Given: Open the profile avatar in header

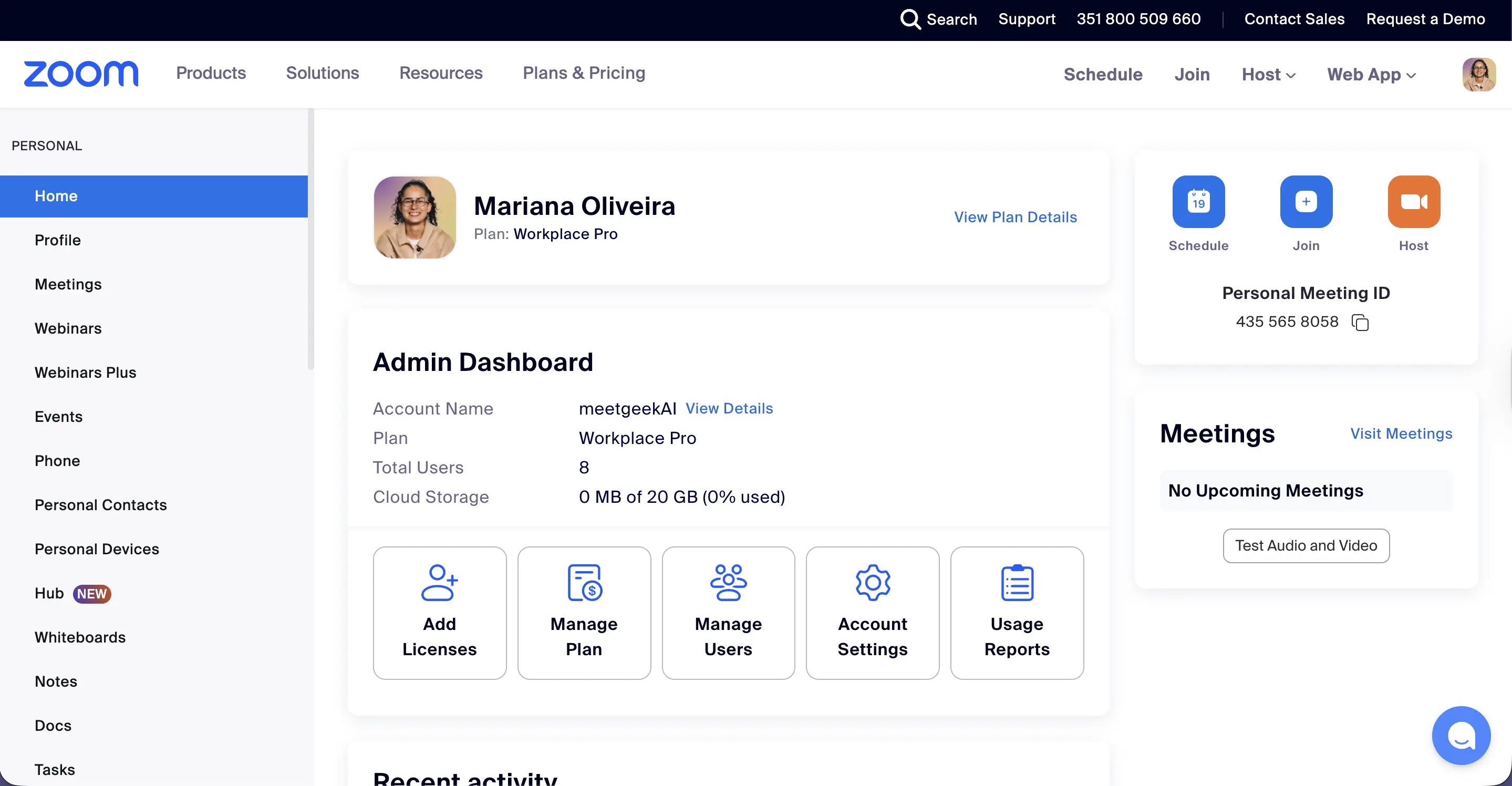Looking at the screenshot, I should tap(1478, 75).
